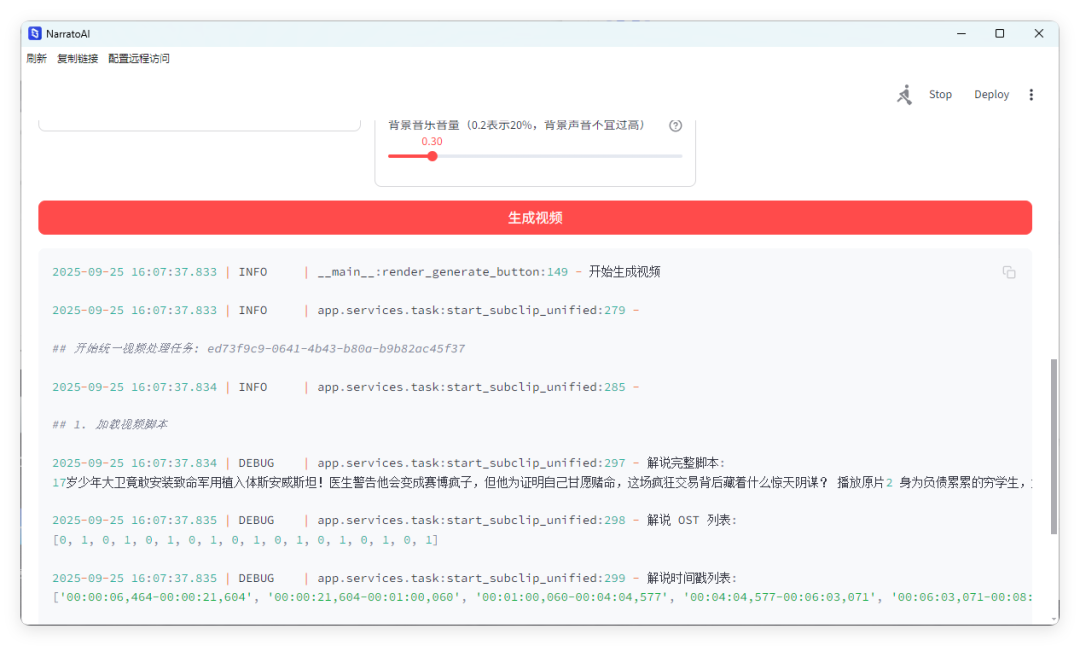Image resolution: width=1080 pixels, height=646 pixels.
Task: Click the running-person status icon
Action: pyautogui.click(x=905, y=95)
